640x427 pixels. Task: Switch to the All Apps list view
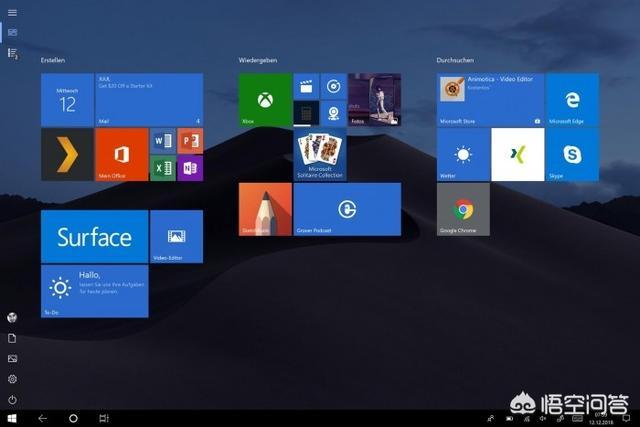click(x=12, y=52)
